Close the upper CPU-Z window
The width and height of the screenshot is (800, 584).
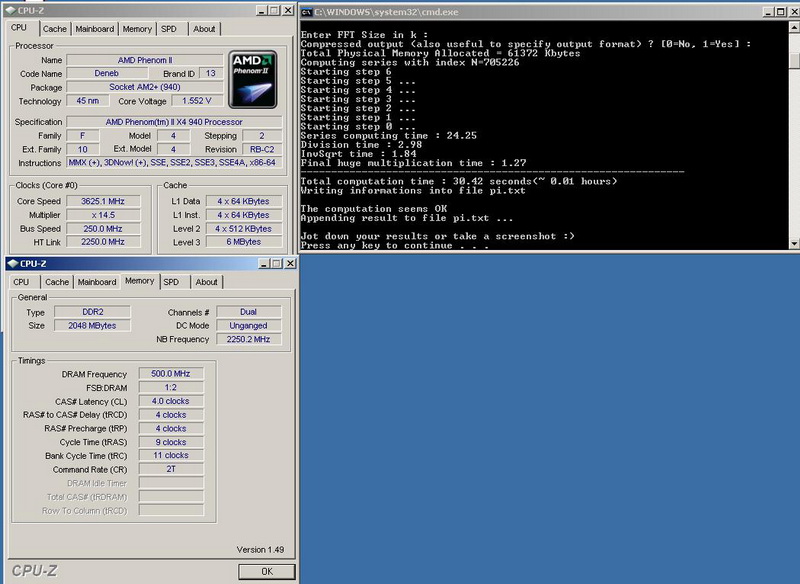pyautogui.click(x=288, y=10)
